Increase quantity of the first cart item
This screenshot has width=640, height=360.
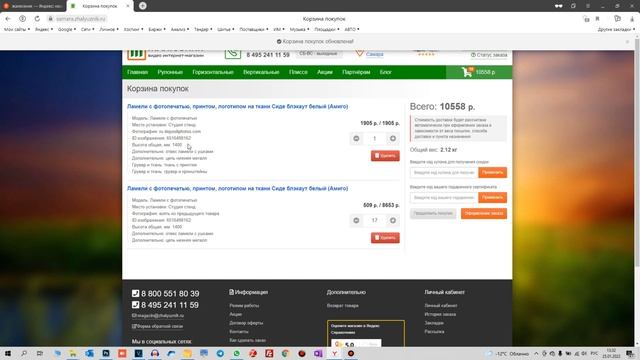click(x=393, y=138)
